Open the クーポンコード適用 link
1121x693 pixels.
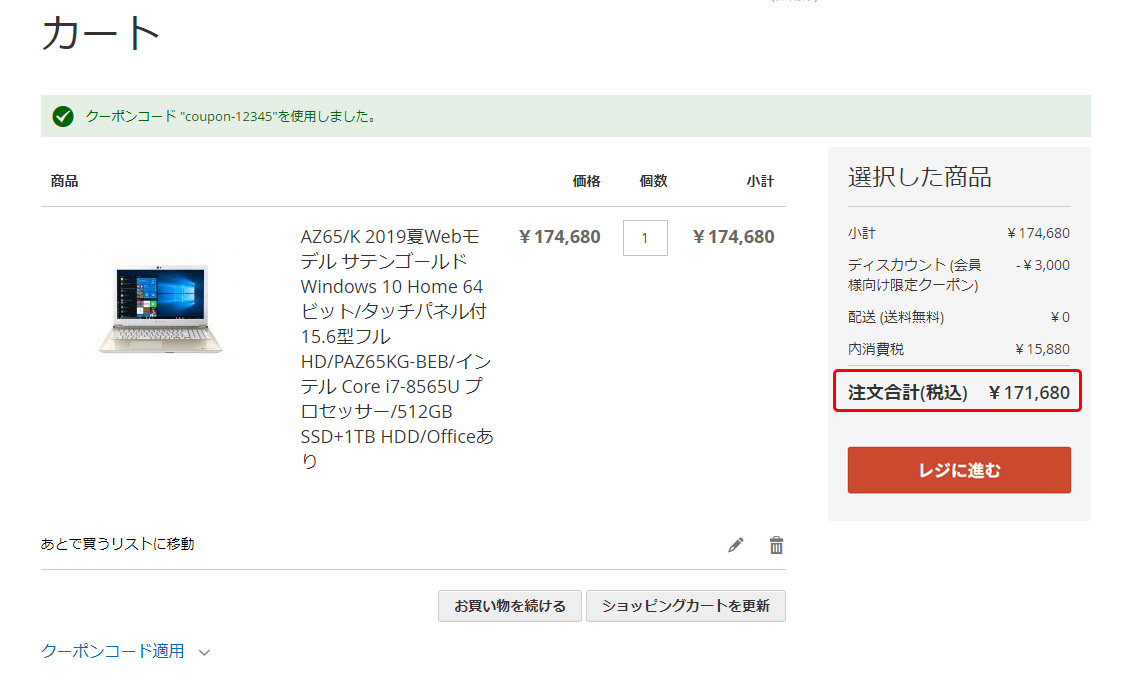click(x=112, y=651)
